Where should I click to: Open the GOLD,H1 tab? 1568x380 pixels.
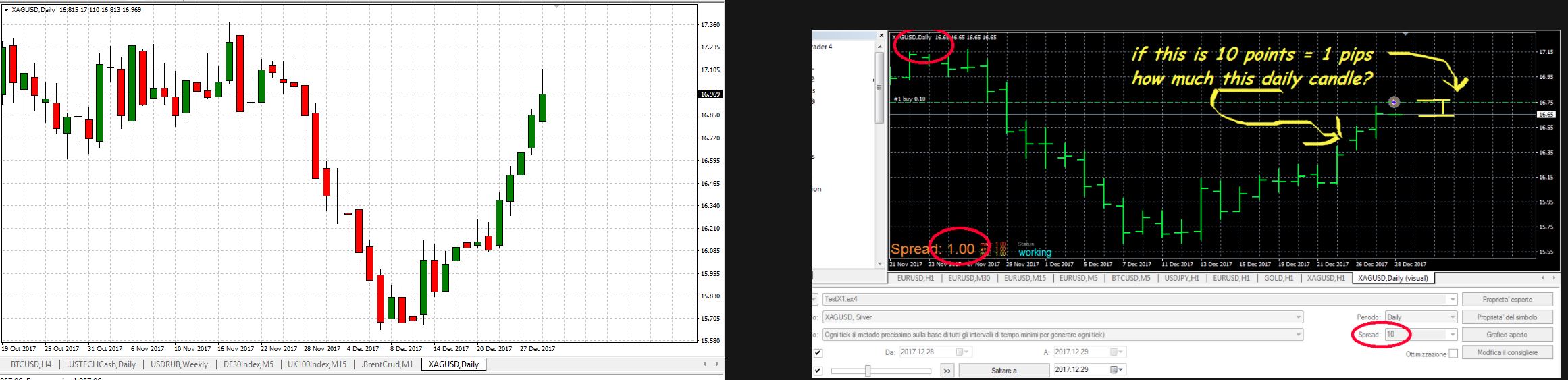pos(1279,278)
